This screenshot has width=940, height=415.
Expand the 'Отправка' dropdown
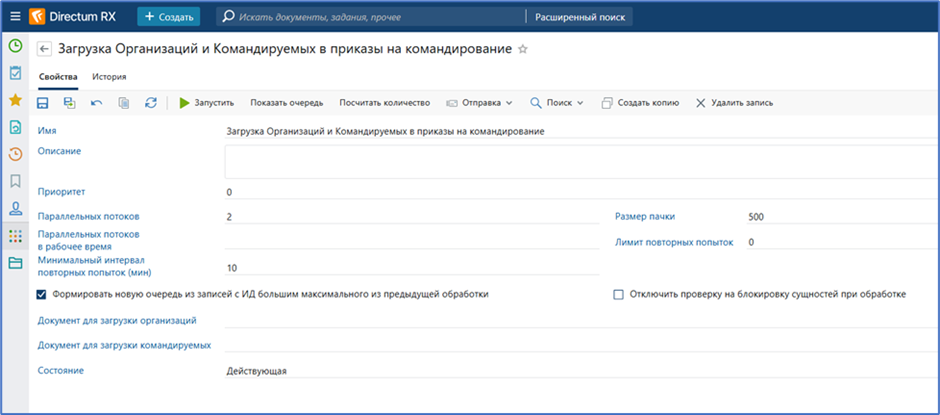coord(479,103)
